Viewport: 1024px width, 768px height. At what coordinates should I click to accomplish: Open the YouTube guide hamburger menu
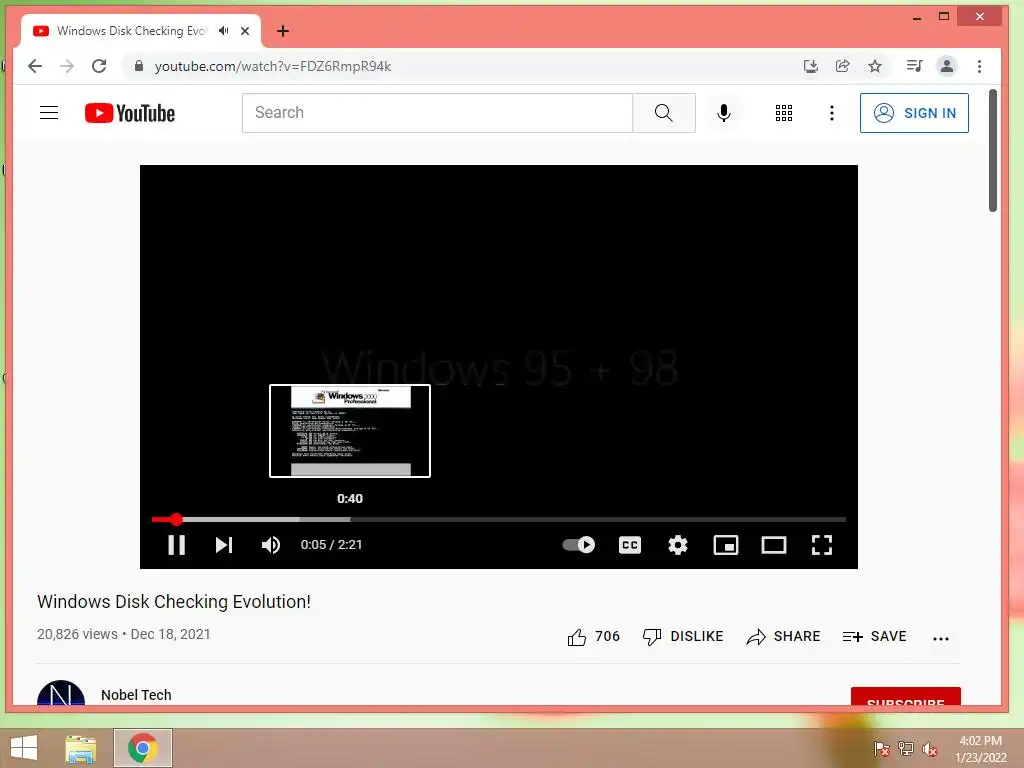coord(49,113)
